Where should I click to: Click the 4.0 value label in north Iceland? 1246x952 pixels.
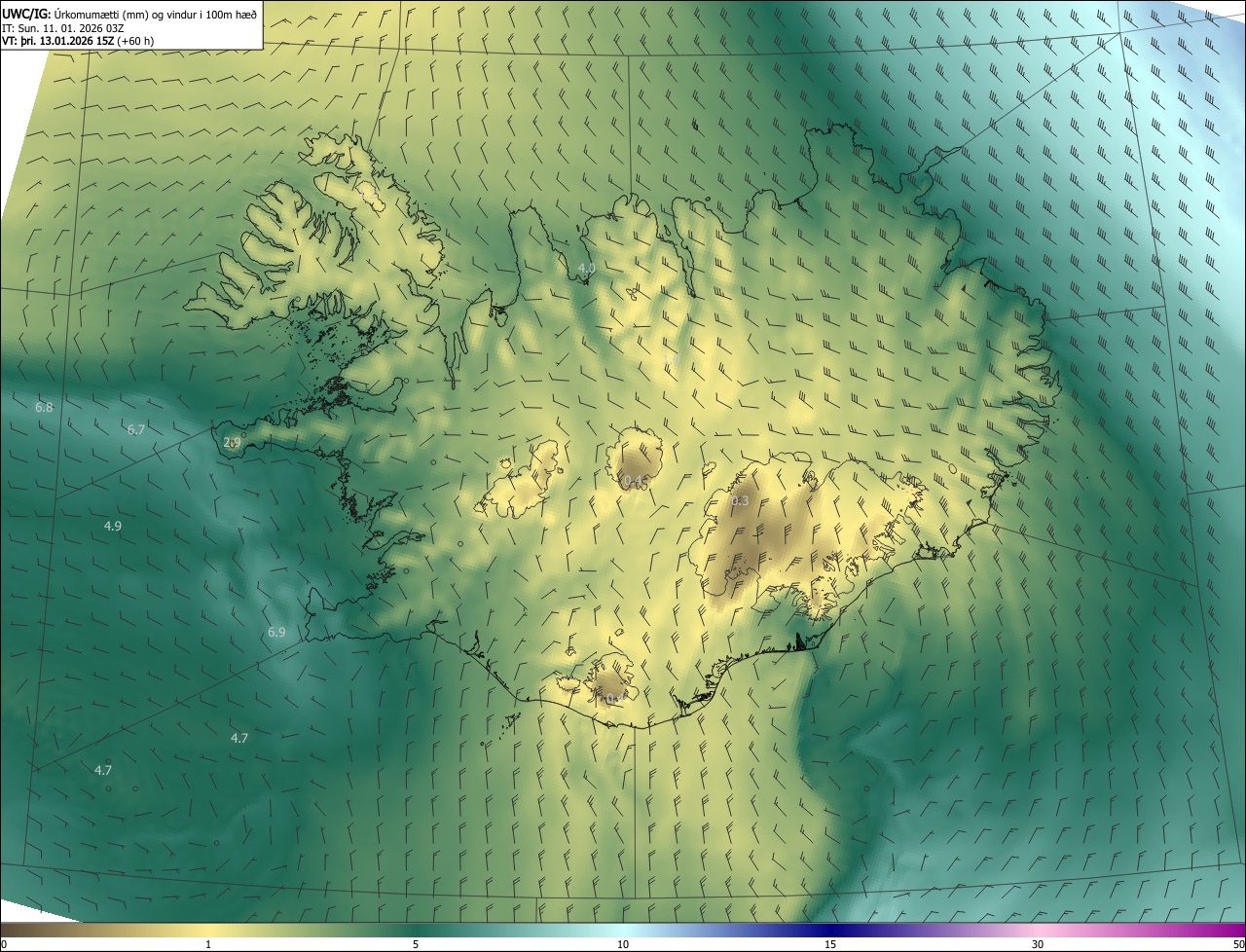coord(586,267)
